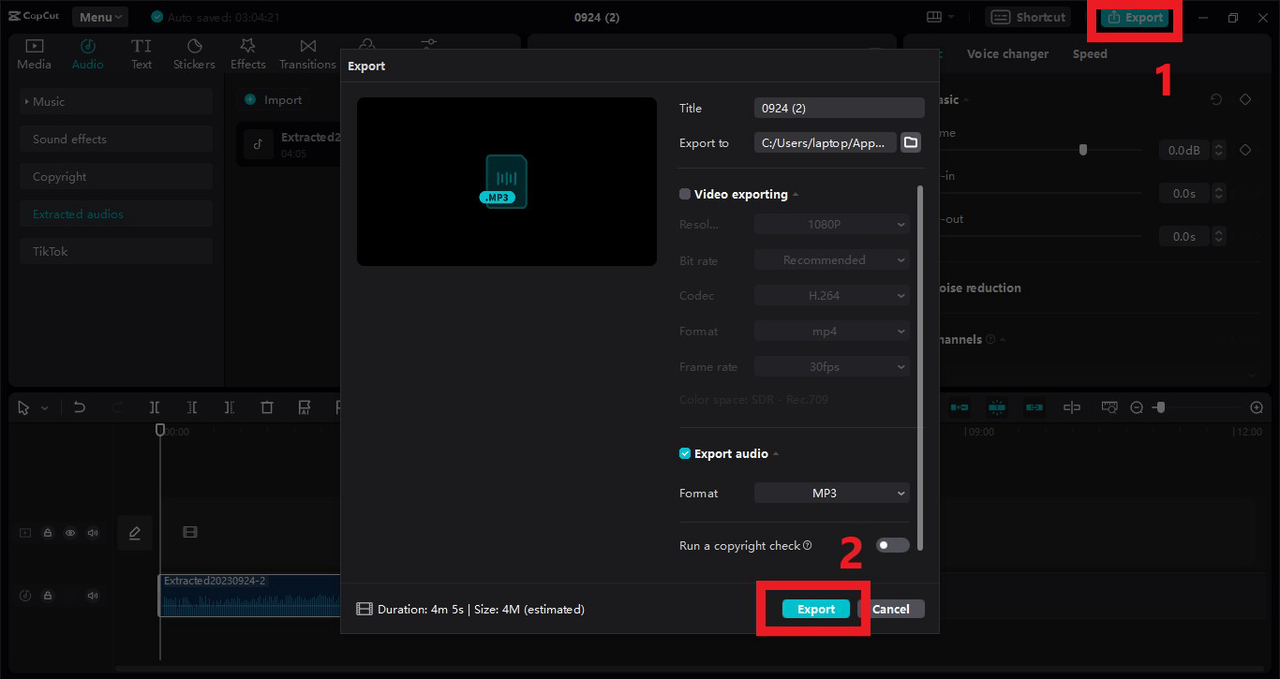This screenshot has height=679, width=1280.
Task: Select Extracted audios in the sidebar
Action: pyautogui.click(x=116, y=214)
